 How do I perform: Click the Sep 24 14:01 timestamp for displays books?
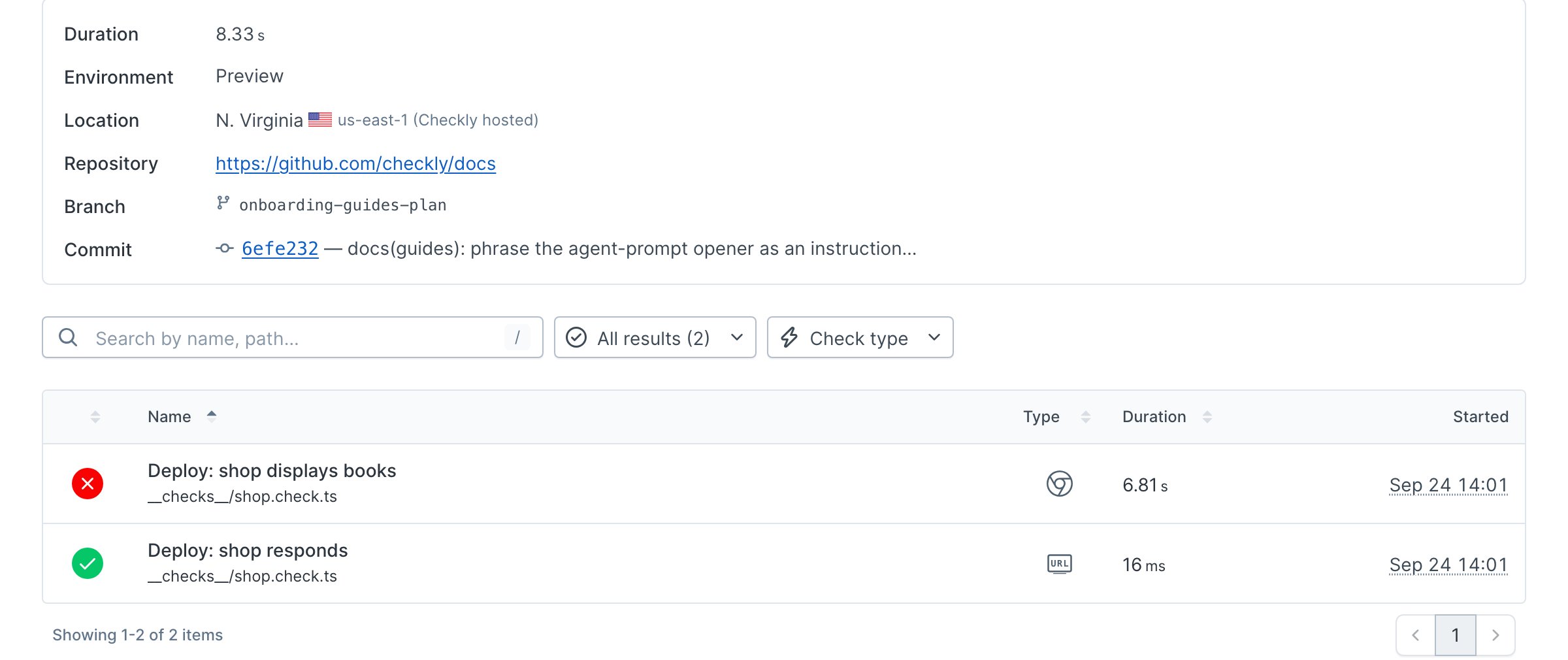click(x=1448, y=485)
